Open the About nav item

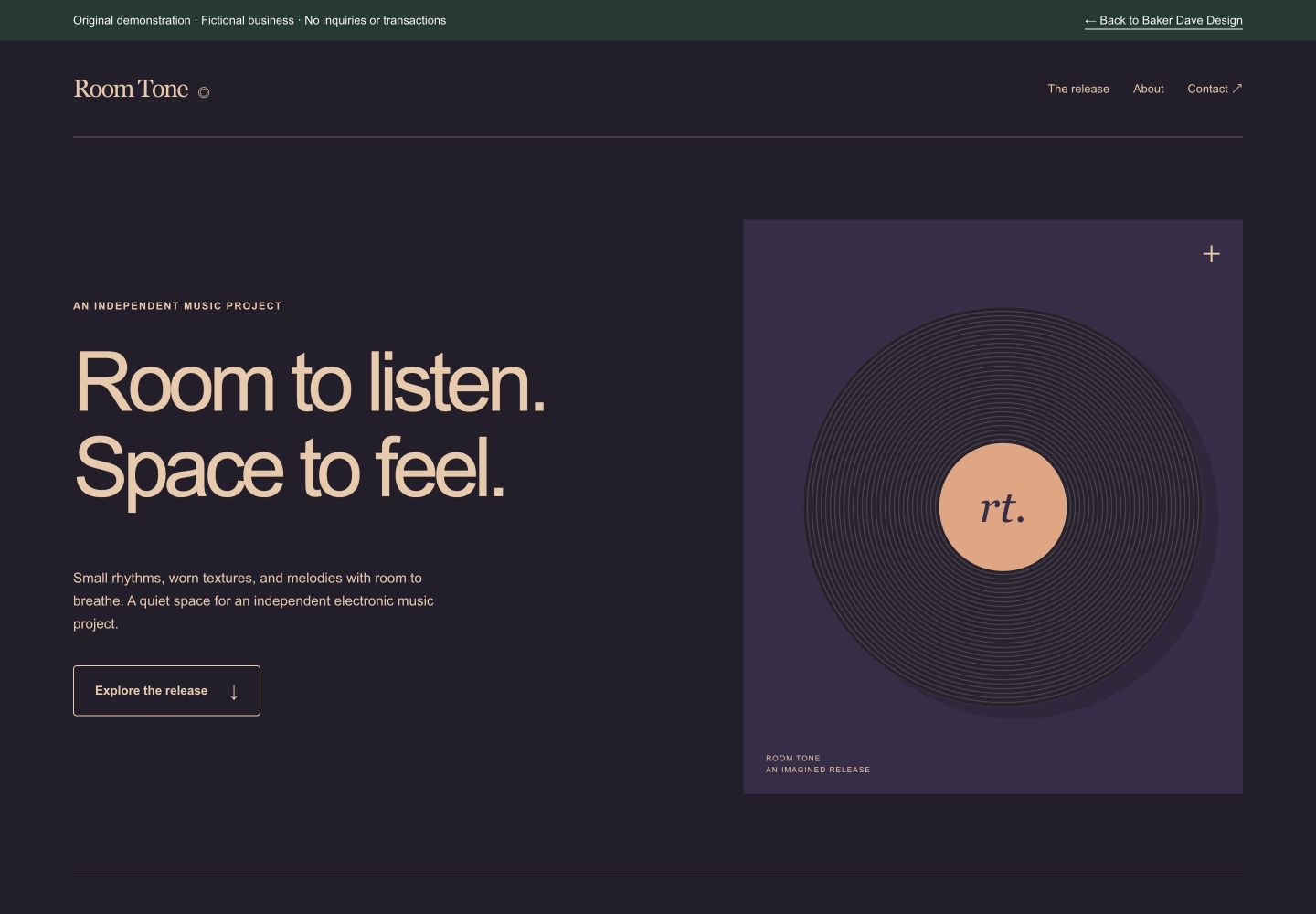coord(1148,89)
